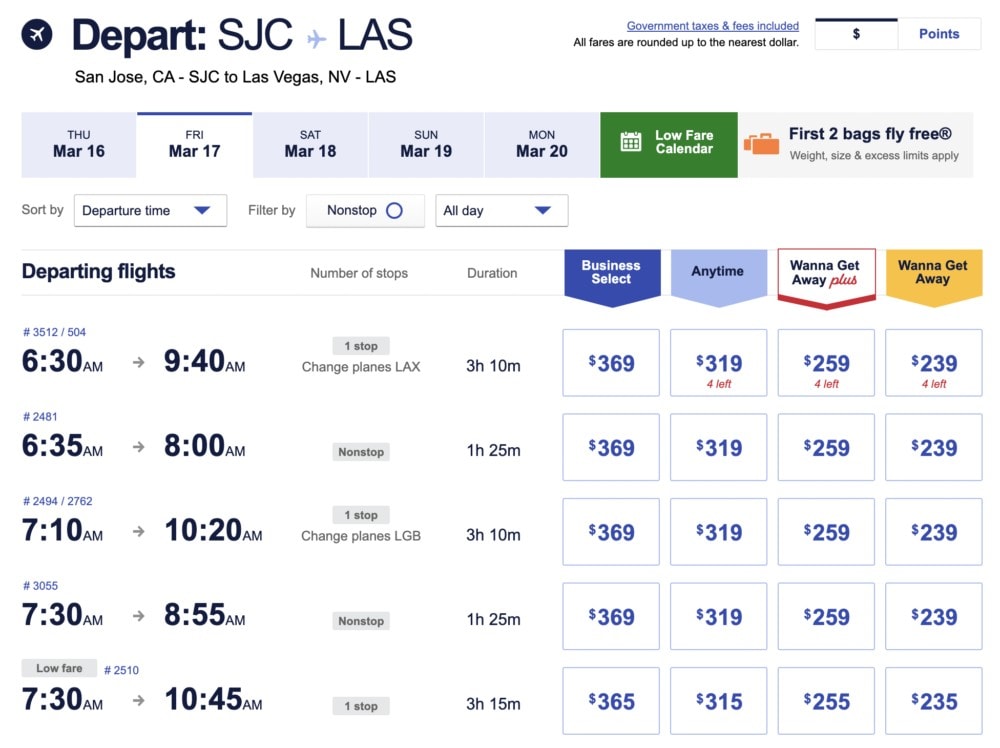This screenshot has height=748, width=1000.
Task: Click the airplane icon beside Depart heading
Action: tap(37, 34)
